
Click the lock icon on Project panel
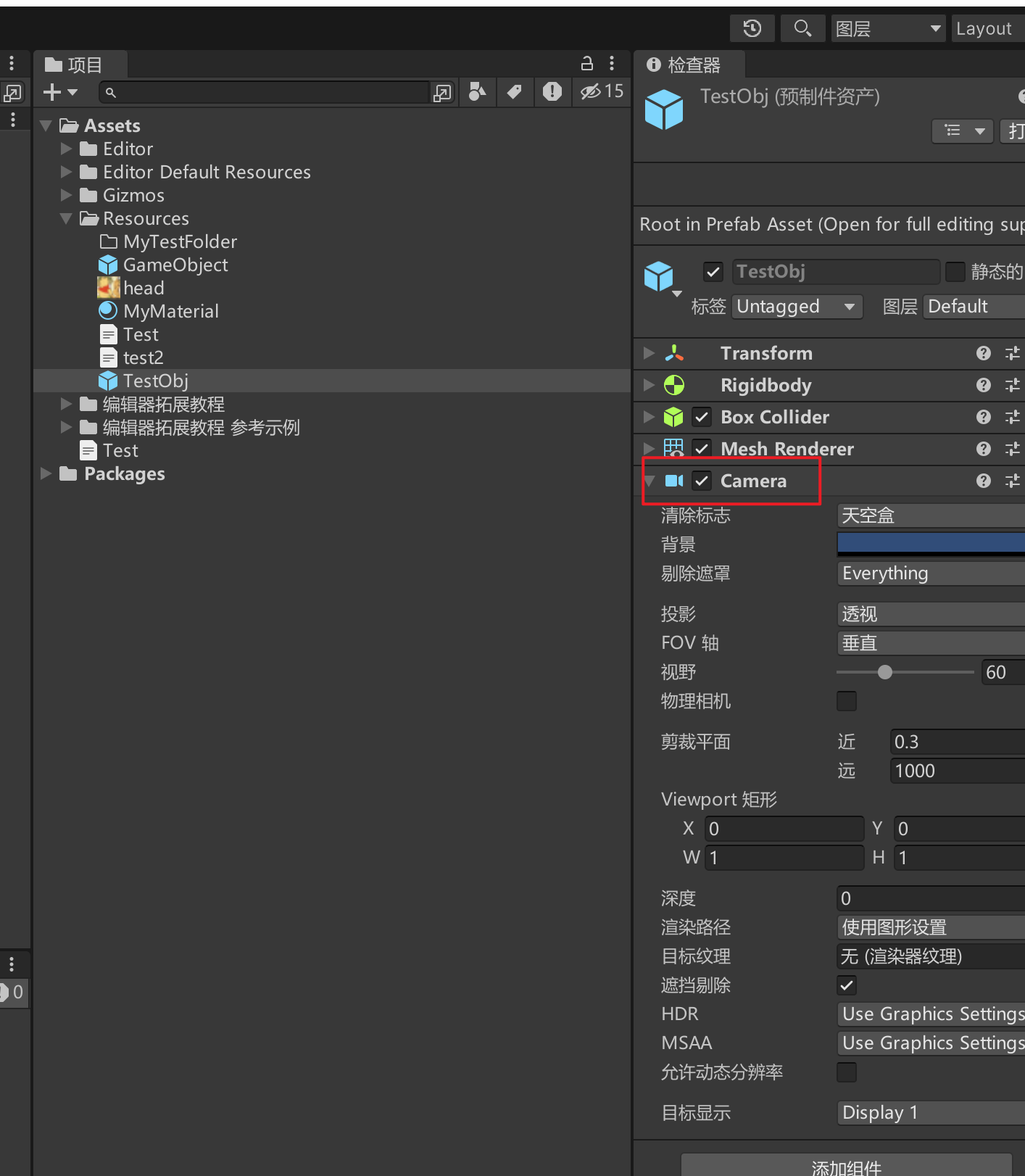(x=587, y=64)
